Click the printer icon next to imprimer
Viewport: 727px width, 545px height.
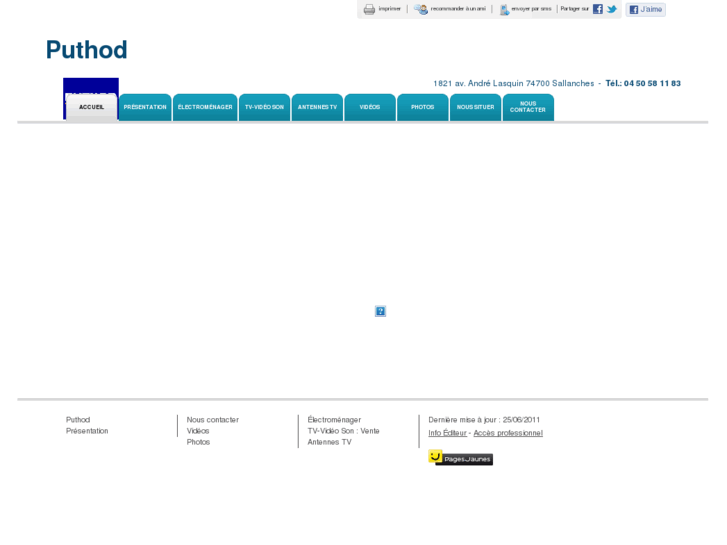(369, 9)
